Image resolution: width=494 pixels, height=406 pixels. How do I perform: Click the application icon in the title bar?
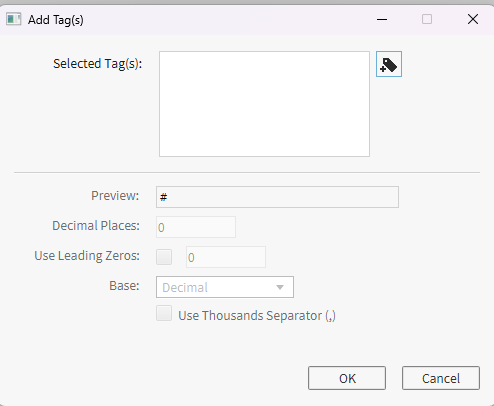[14, 19]
